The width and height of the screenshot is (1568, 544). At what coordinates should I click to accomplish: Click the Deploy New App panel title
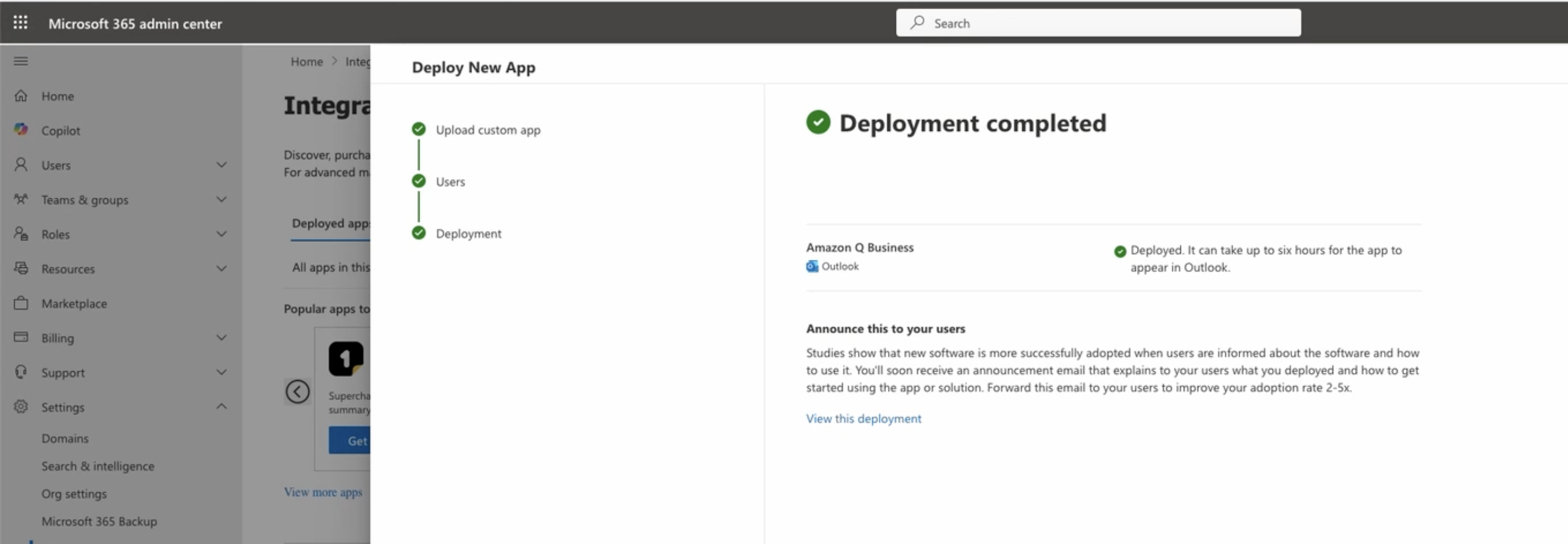(x=474, y=67)
